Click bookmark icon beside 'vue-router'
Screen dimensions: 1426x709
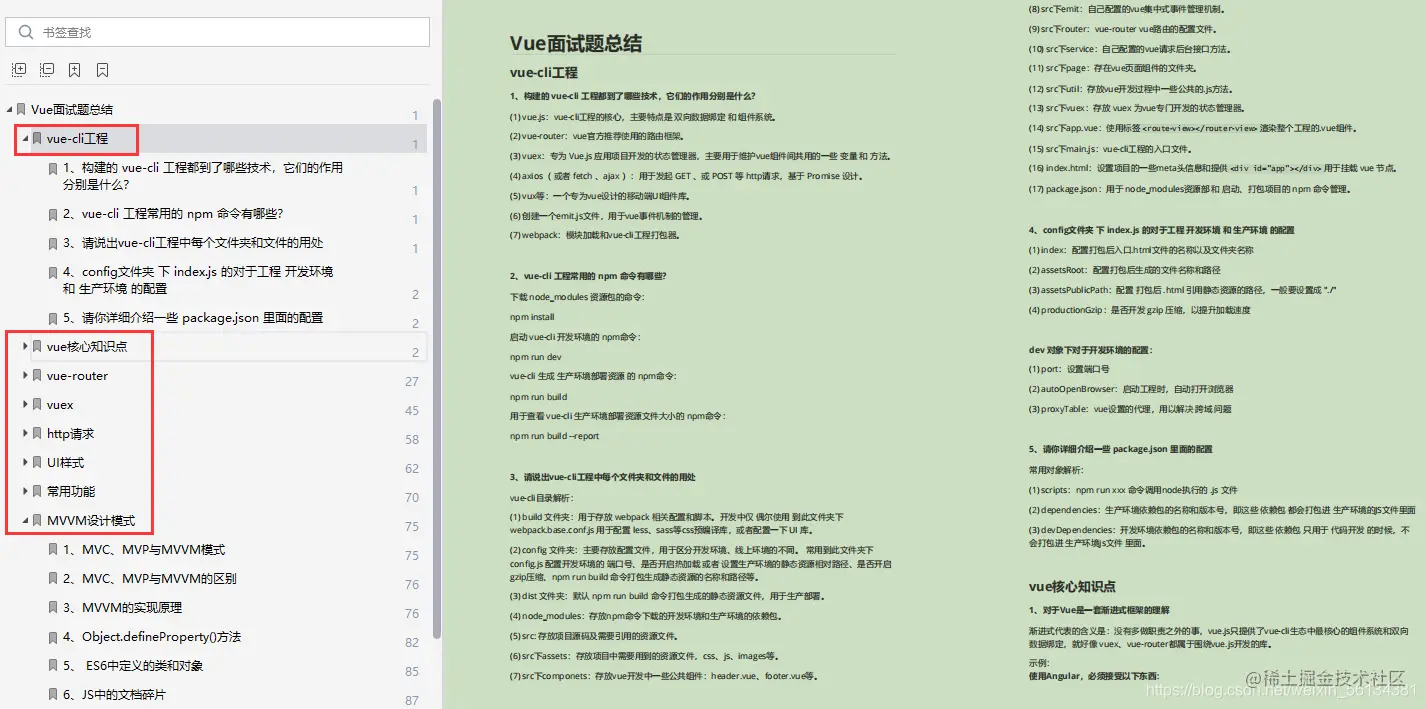tap(37, 375)
